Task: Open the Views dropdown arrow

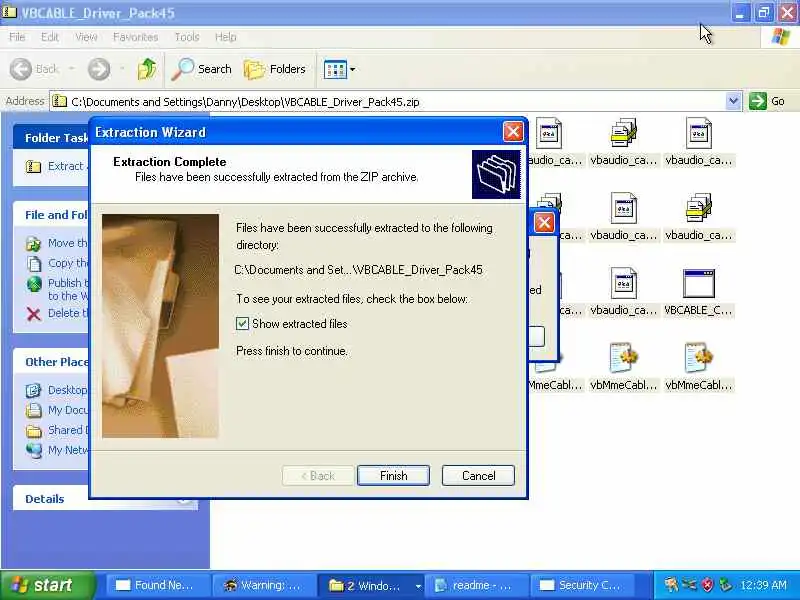Action: pyautogui.click(x=353, y=69)
